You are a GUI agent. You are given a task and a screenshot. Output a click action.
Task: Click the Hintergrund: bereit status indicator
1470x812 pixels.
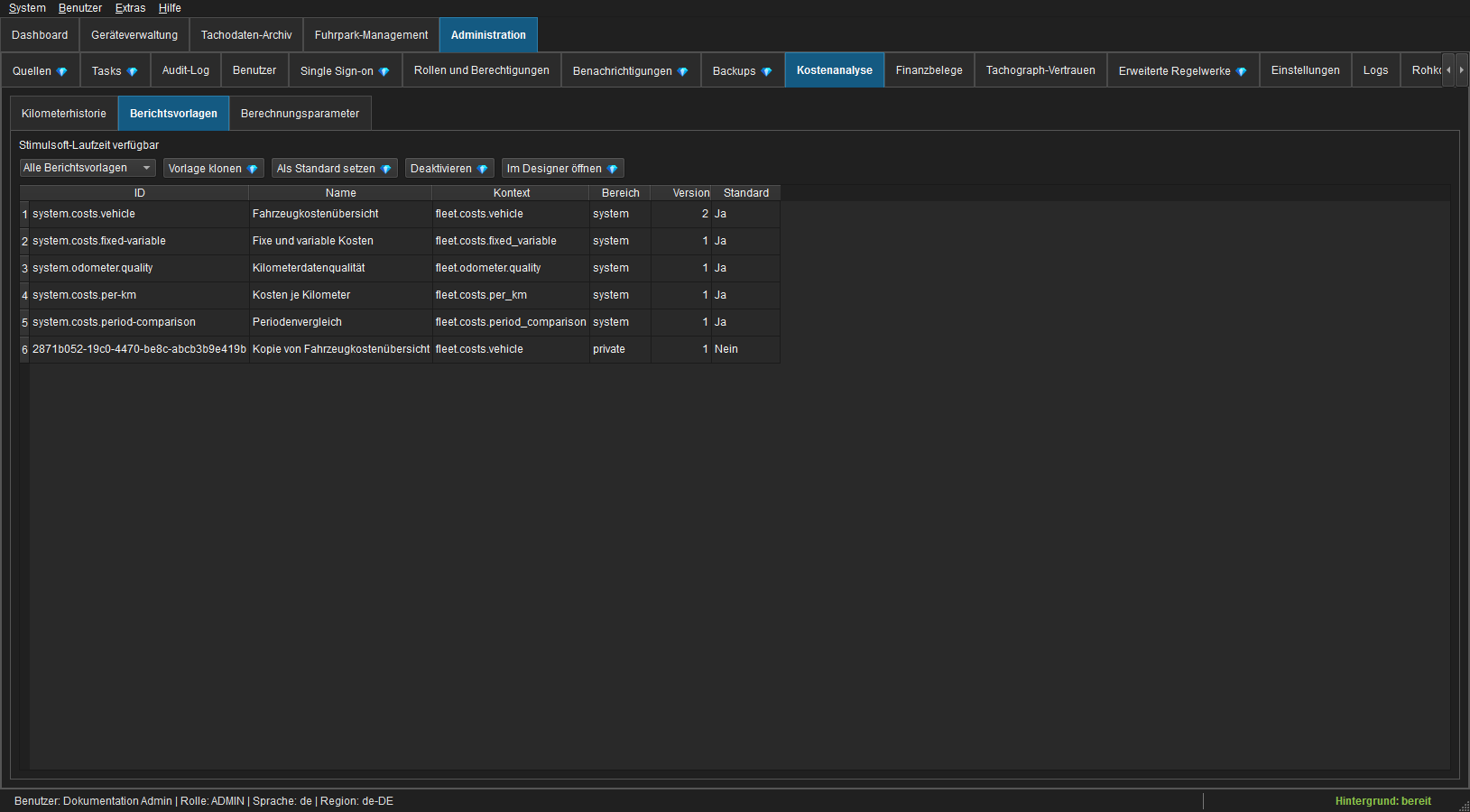1383,801
